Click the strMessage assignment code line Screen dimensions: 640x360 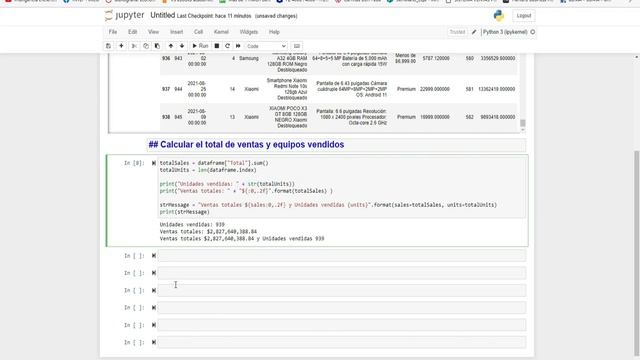pos(328,205)
